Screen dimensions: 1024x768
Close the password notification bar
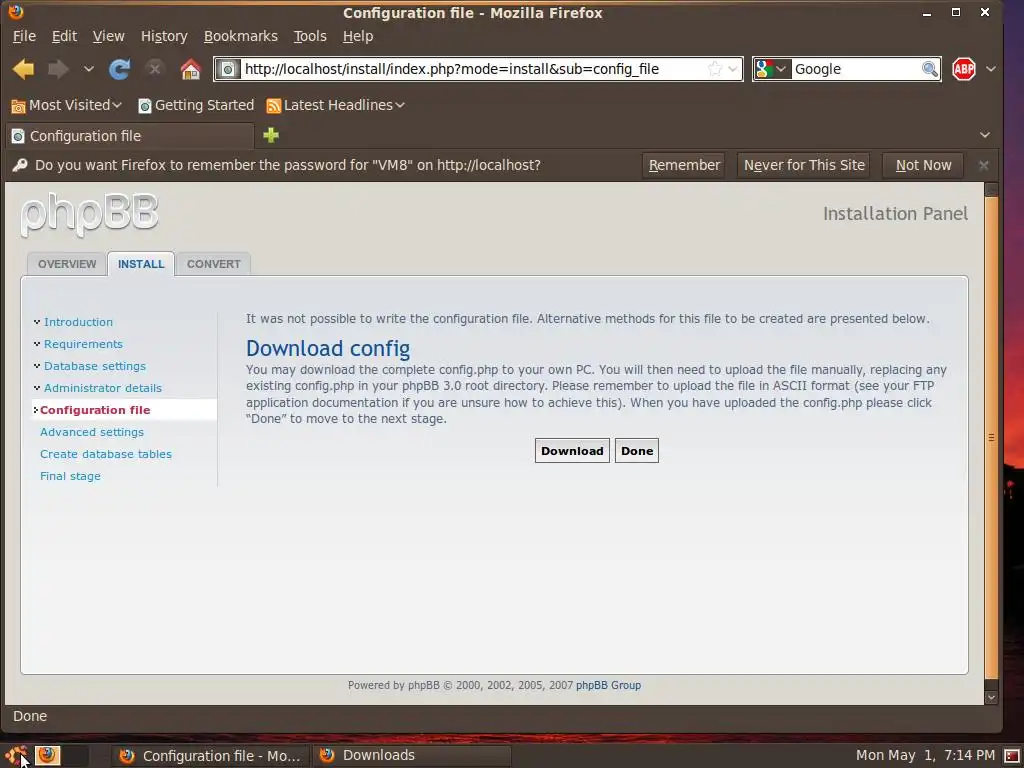(x=984, y=165)
